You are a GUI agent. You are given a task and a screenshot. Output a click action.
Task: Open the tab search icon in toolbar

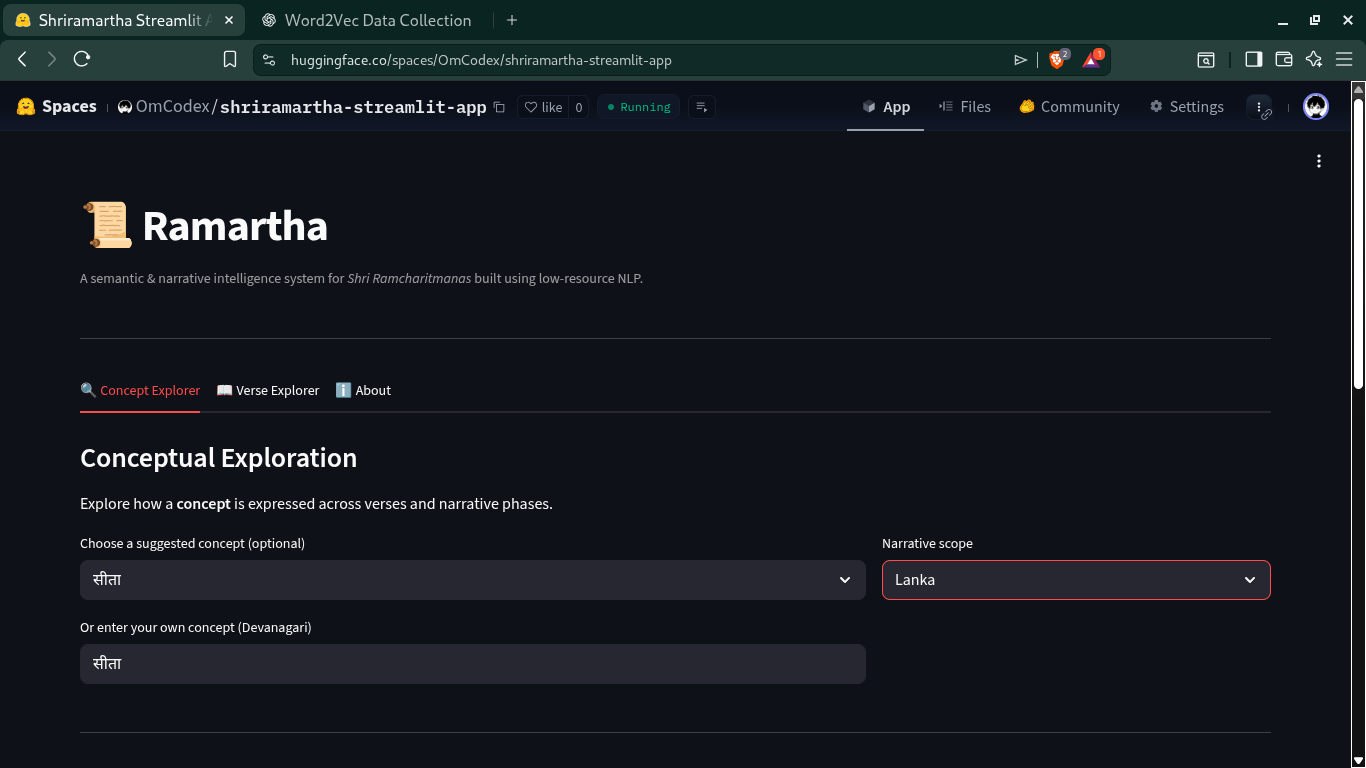tap(1206, 60)
